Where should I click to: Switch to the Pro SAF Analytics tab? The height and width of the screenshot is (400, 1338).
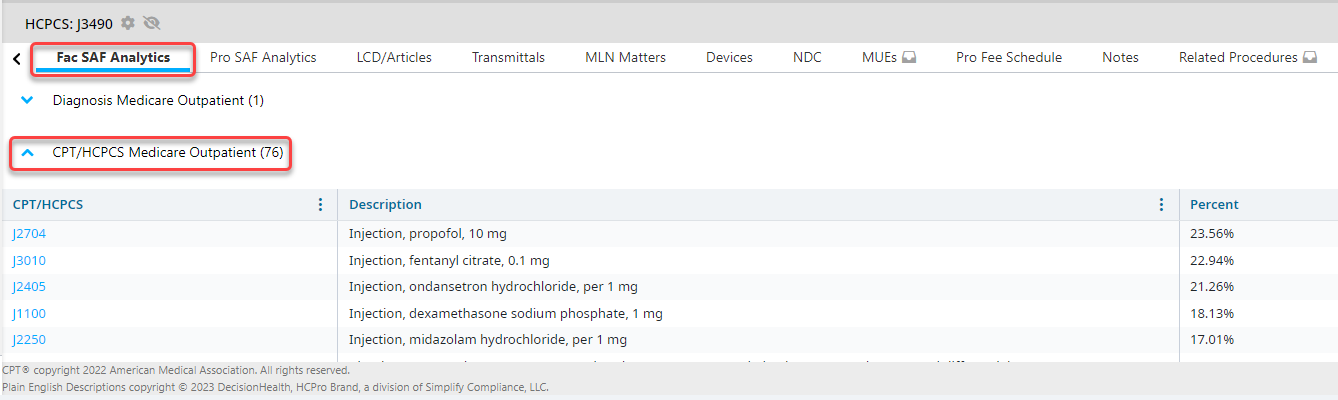click(x=263, y=58)
